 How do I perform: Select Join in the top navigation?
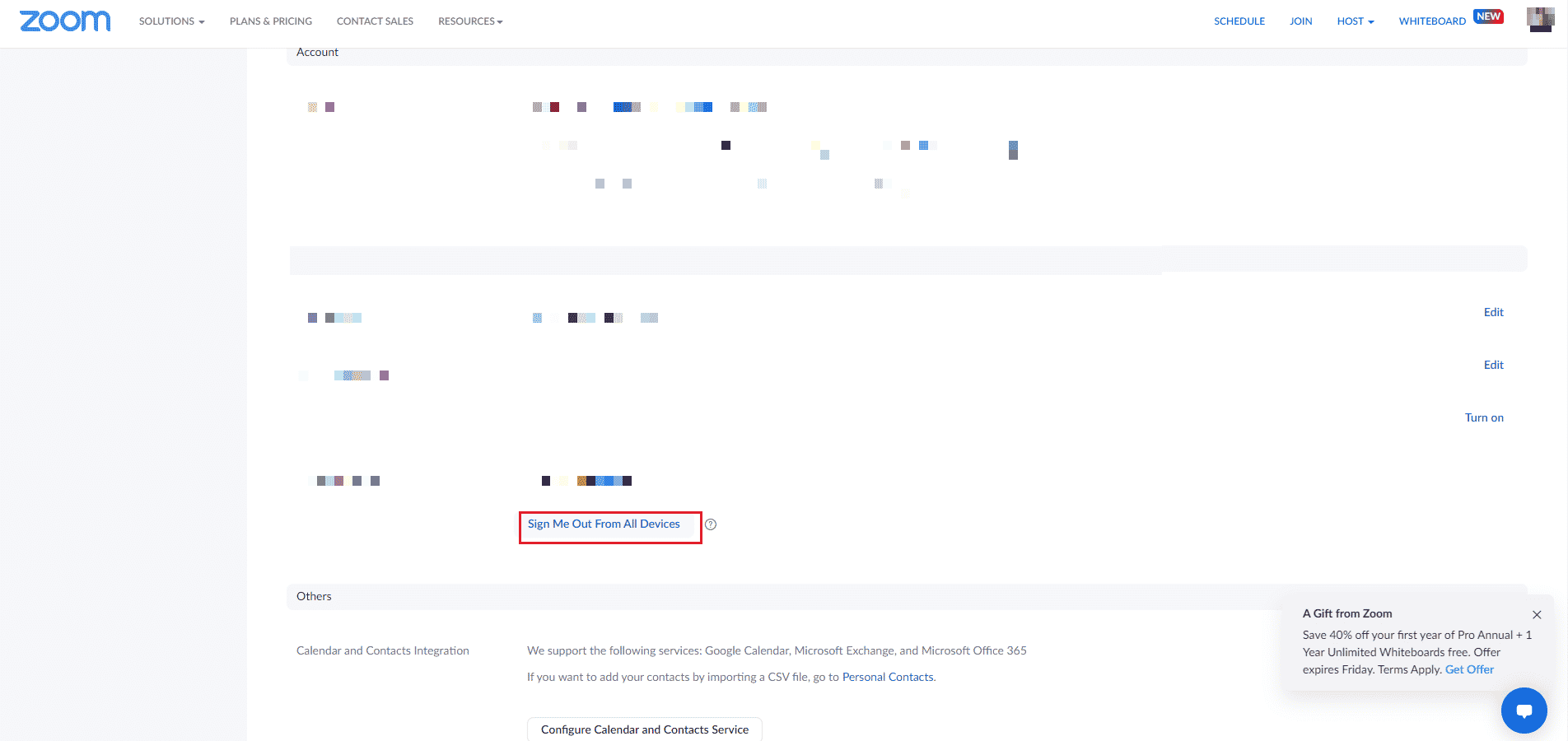pos(1300,21)
